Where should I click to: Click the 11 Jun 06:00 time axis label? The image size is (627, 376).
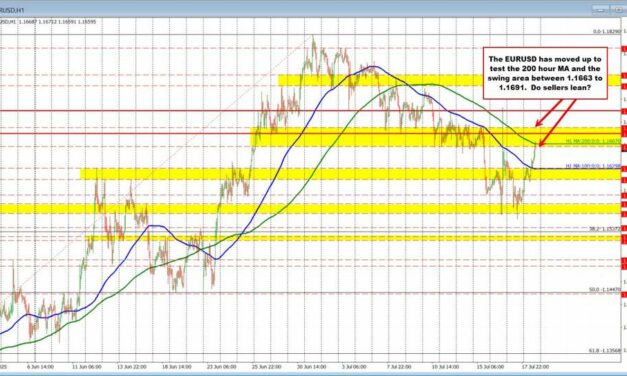coord(87,366)
